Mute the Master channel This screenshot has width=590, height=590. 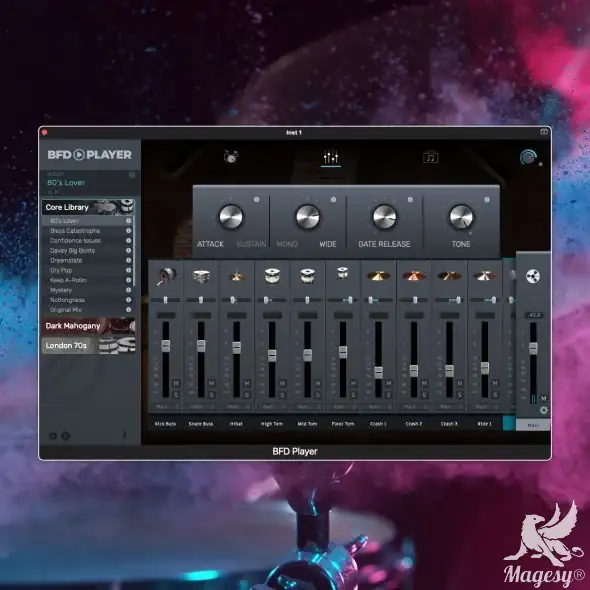coord(543,398)
